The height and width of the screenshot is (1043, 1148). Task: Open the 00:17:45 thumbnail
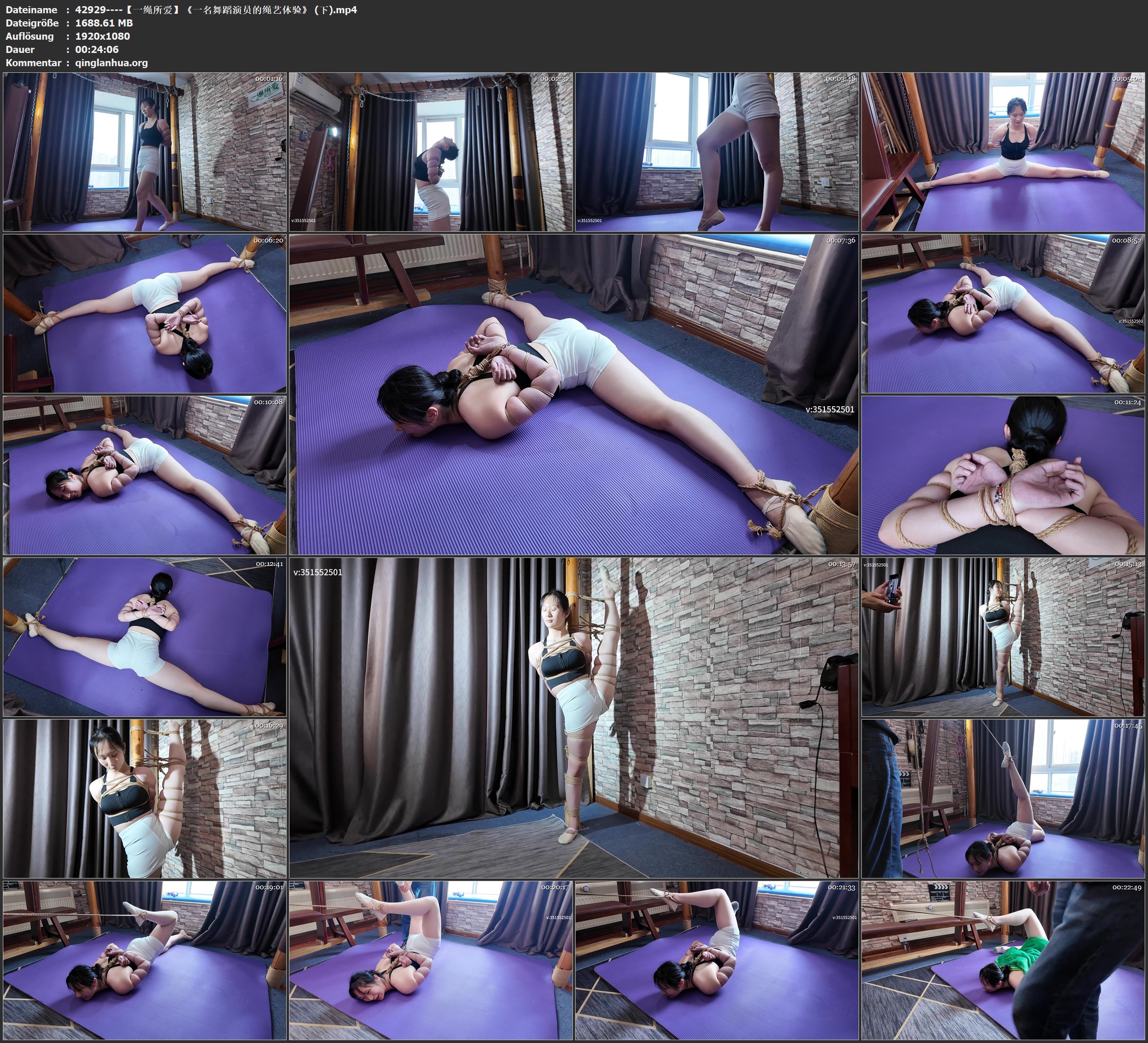pyautogui.click(x=1003, y=798)
